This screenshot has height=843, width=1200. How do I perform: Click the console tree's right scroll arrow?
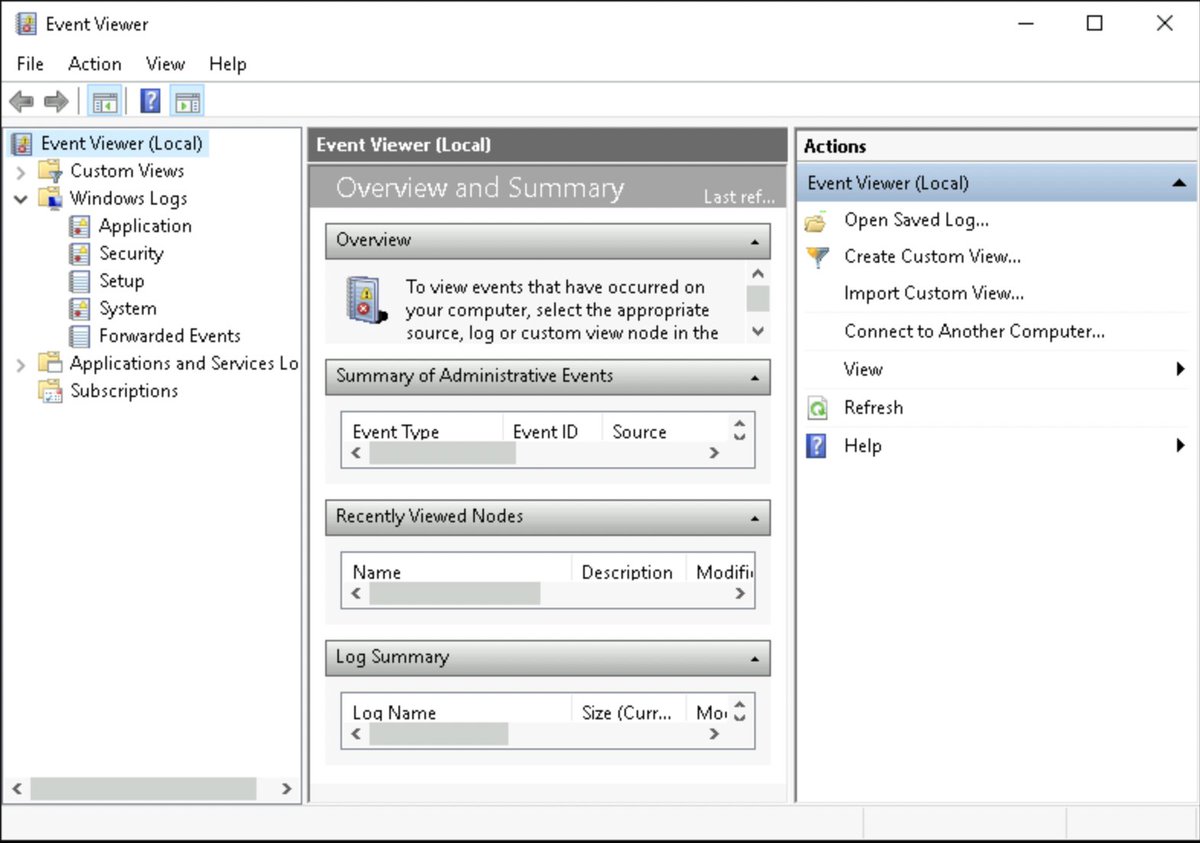[286, 789]
